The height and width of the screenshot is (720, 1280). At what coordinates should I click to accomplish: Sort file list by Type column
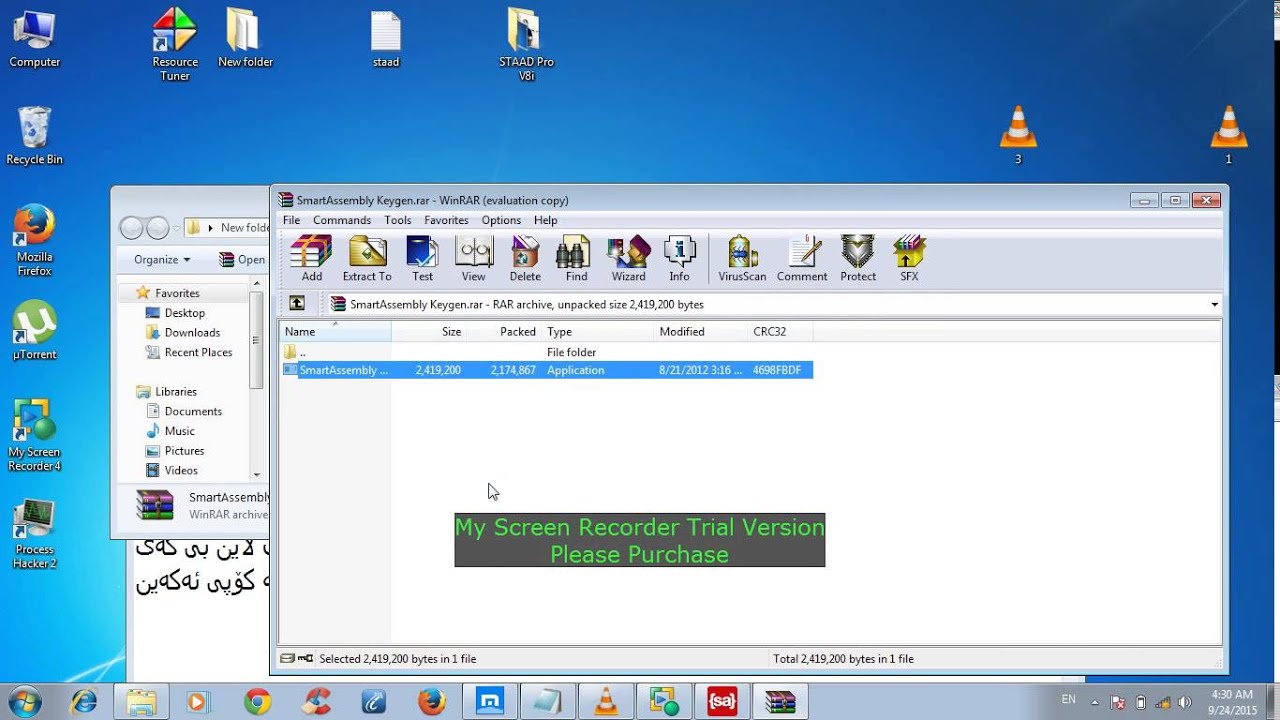[x=598, y=332]
